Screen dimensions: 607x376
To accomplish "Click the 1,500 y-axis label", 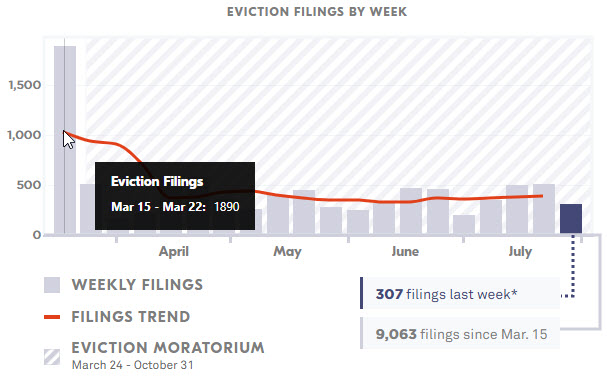I will [24, 85].
